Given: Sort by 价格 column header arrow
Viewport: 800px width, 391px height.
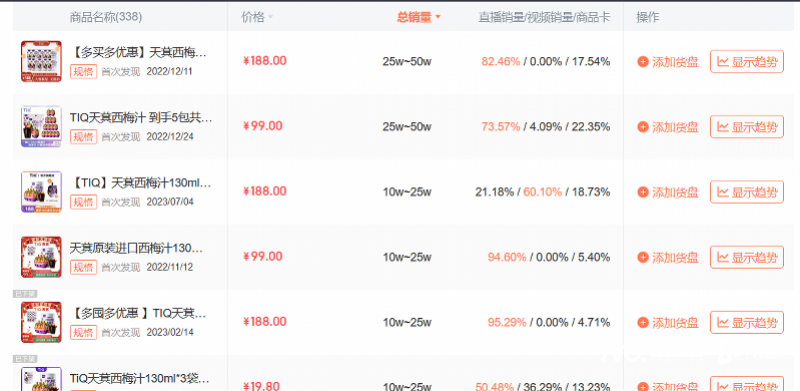Looking at the screenshot, I should (271, 17).
